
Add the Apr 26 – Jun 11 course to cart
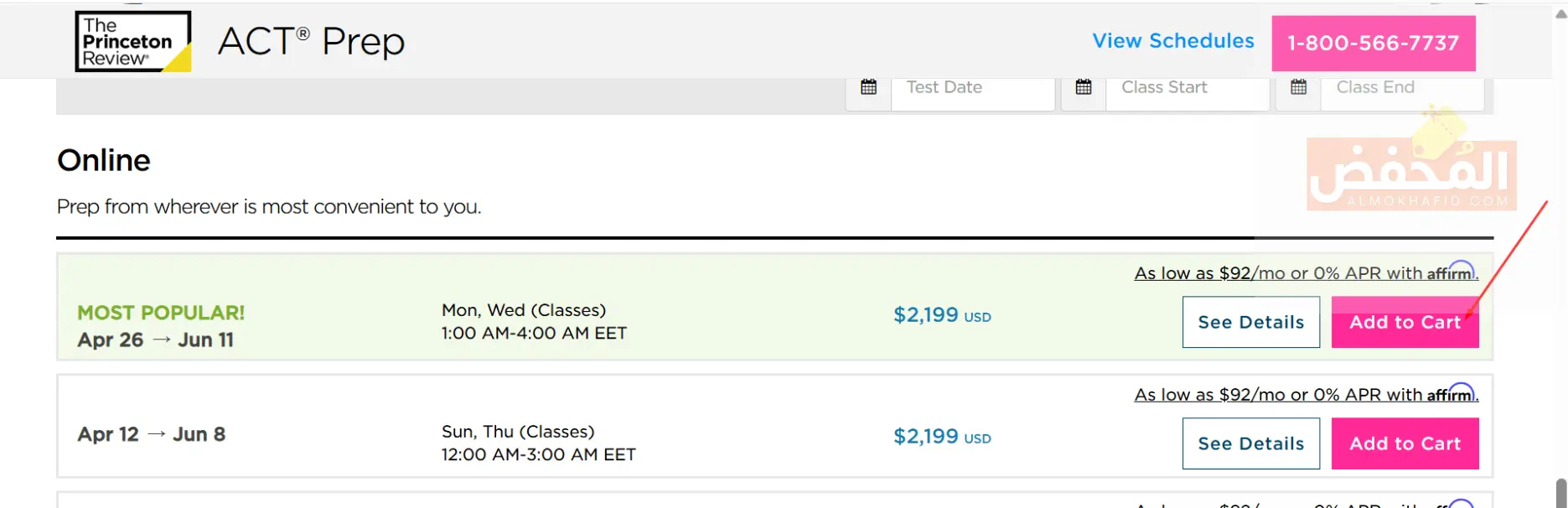point(1405,322)
